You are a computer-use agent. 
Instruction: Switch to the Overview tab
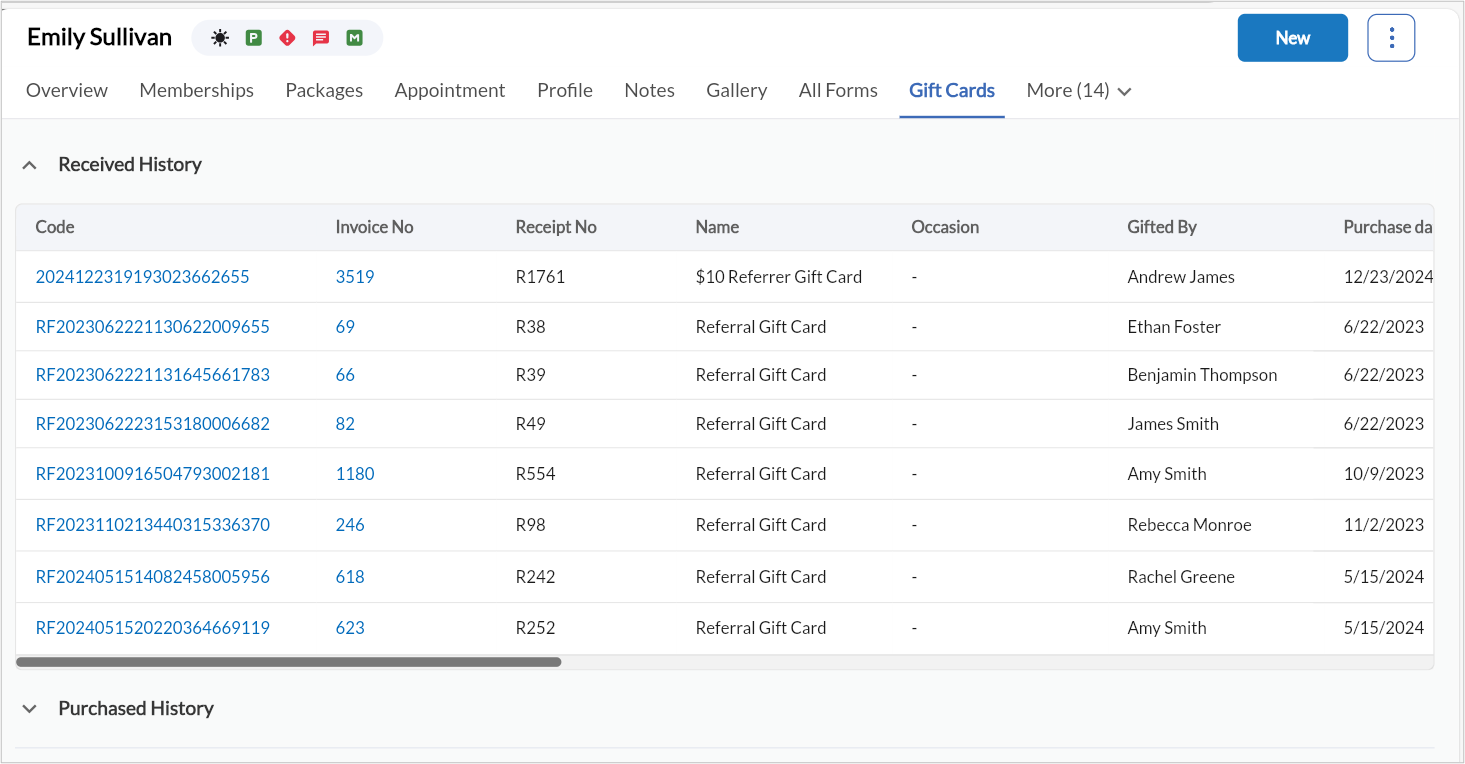[67, 91]
